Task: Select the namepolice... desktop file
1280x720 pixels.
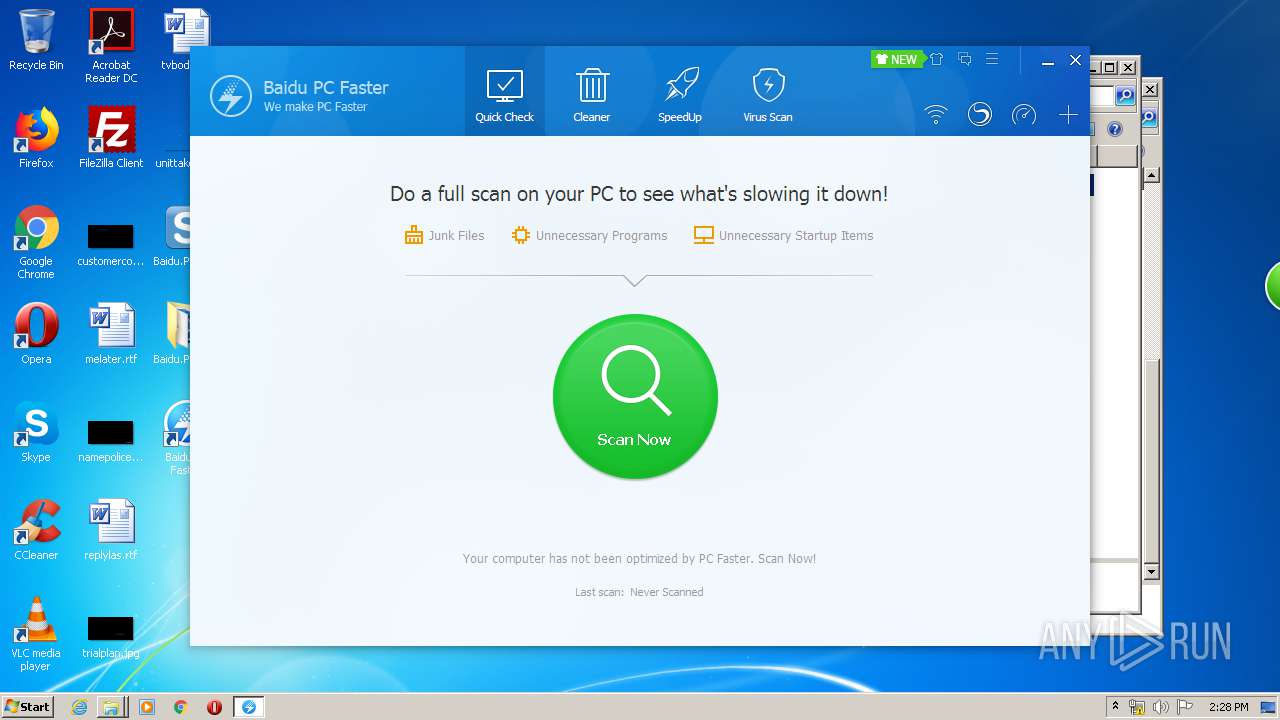Action: point(111,441)
